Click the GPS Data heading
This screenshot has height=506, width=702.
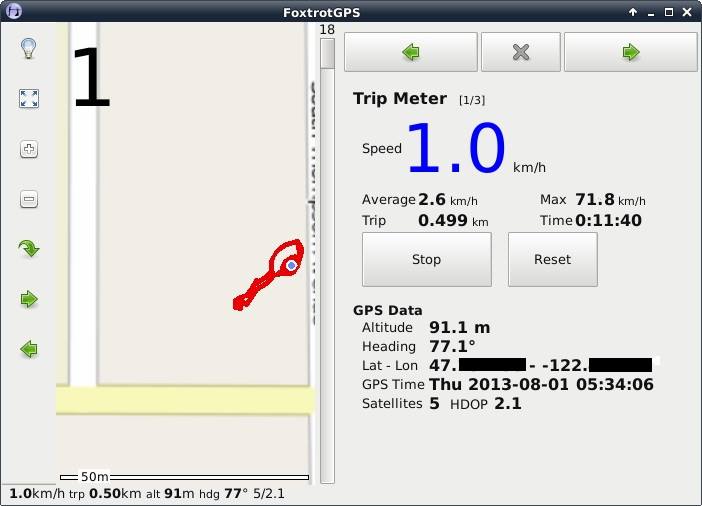(x=388, y=310)
